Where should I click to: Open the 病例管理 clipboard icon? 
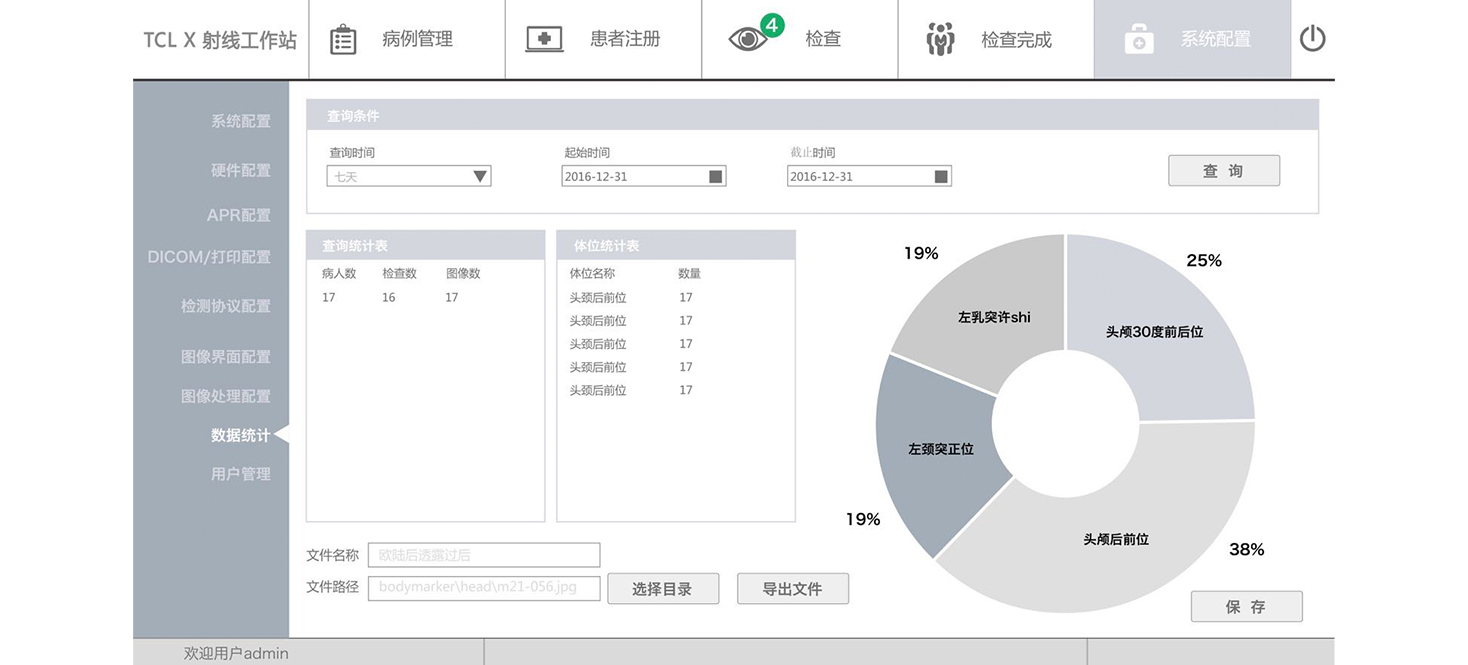342,38
